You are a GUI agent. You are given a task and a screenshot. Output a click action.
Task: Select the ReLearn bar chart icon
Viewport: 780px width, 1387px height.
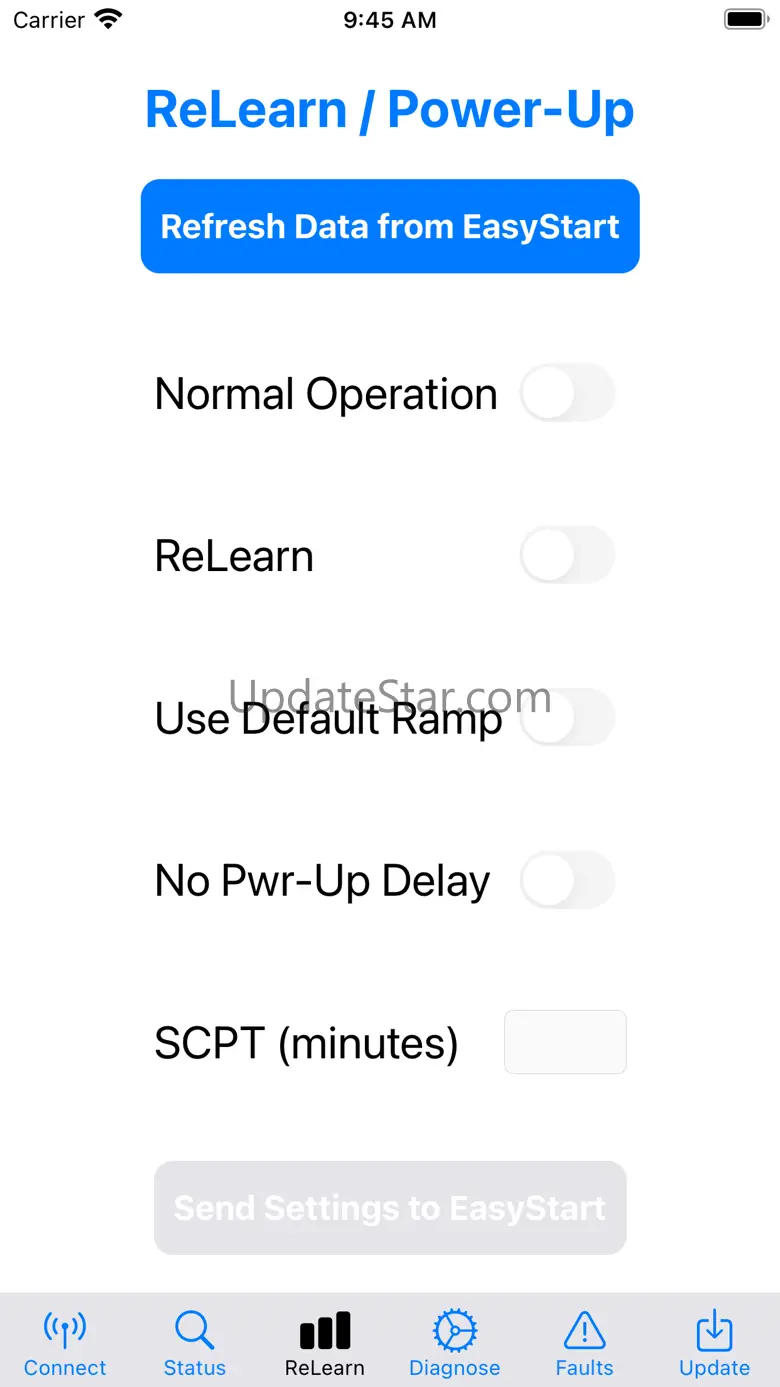325,1330
